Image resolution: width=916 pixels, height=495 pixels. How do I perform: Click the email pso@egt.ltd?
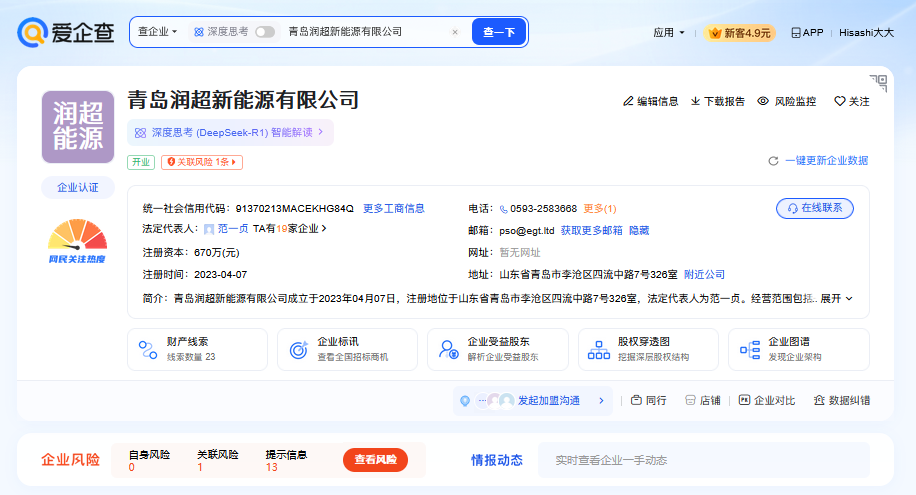(527, 231)
